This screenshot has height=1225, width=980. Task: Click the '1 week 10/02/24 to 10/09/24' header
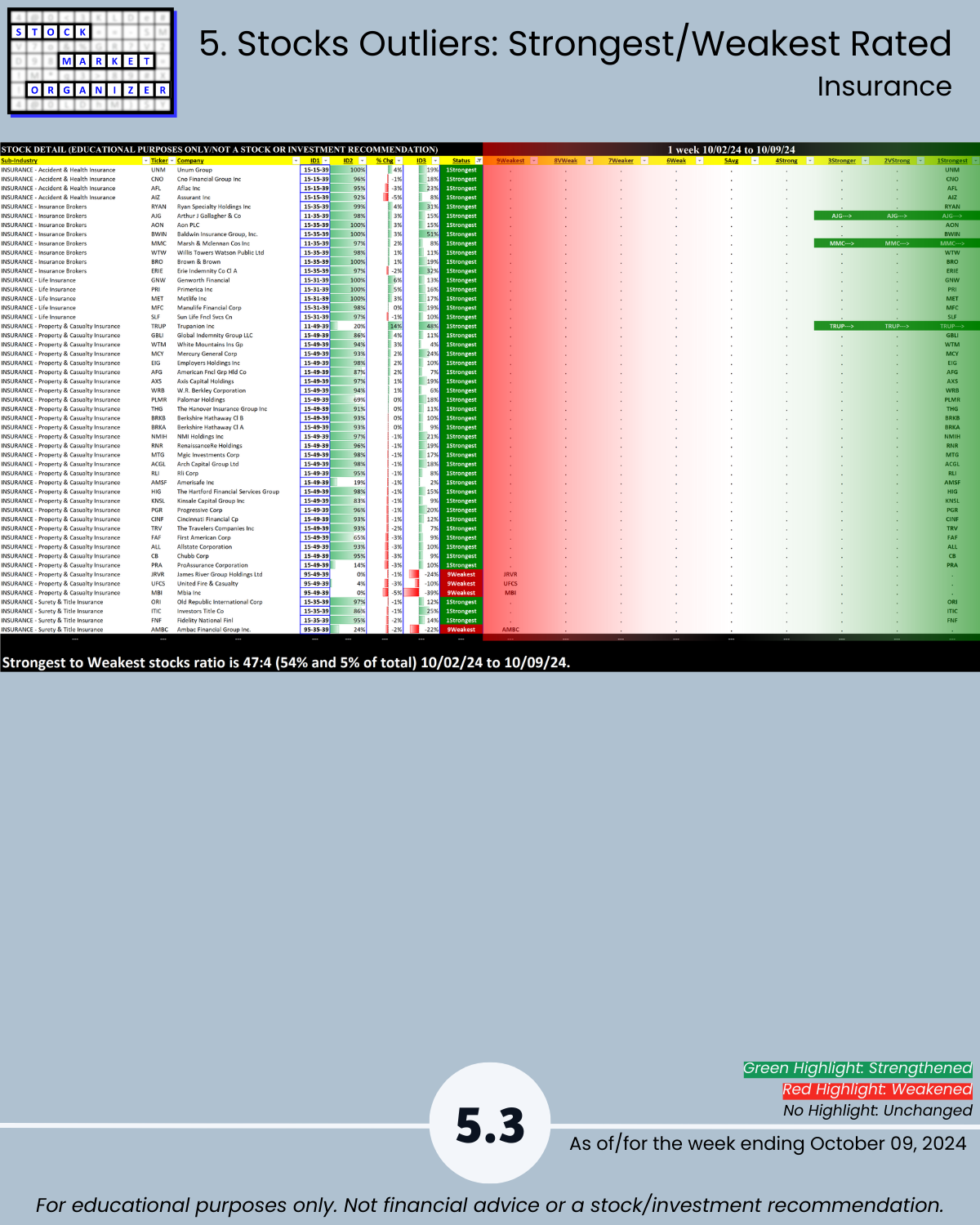(731, 149)
